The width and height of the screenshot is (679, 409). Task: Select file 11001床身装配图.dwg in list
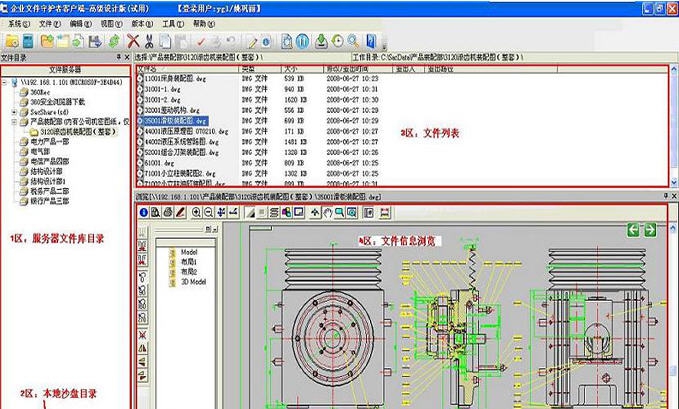pyautogui.click(x=175, y=79)
